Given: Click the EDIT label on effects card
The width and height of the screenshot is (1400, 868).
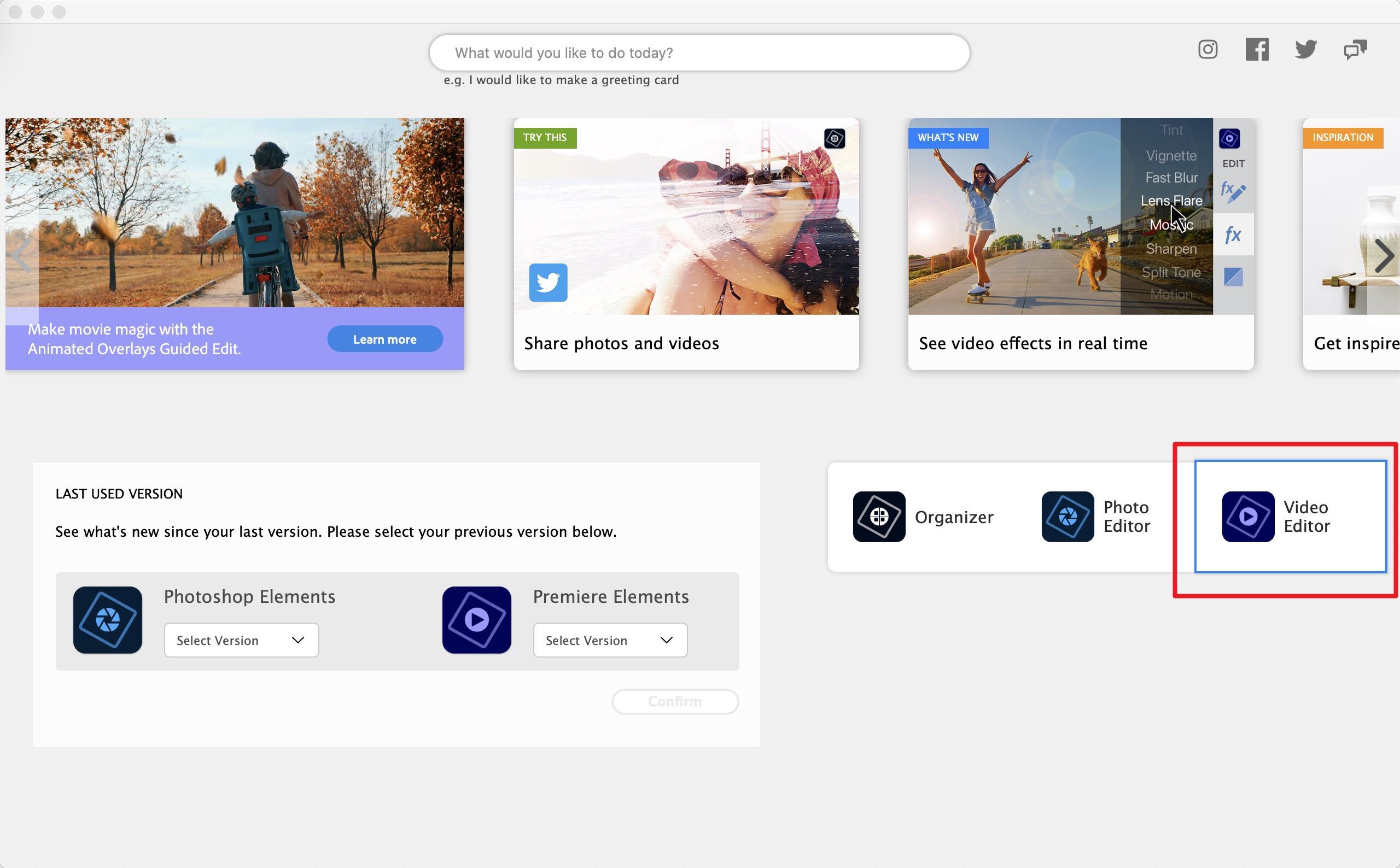Looking at the screenshot, I should [1233, 163].
